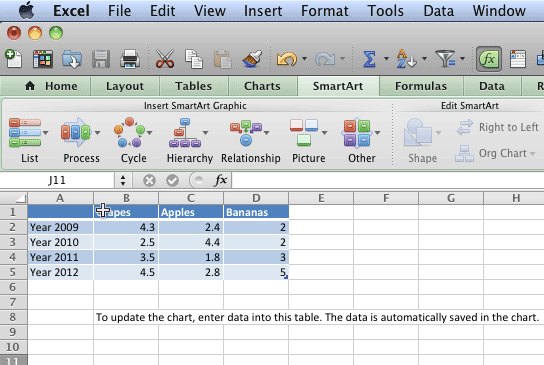Switch to the Layout ribbon tab

tap(125, 86)
